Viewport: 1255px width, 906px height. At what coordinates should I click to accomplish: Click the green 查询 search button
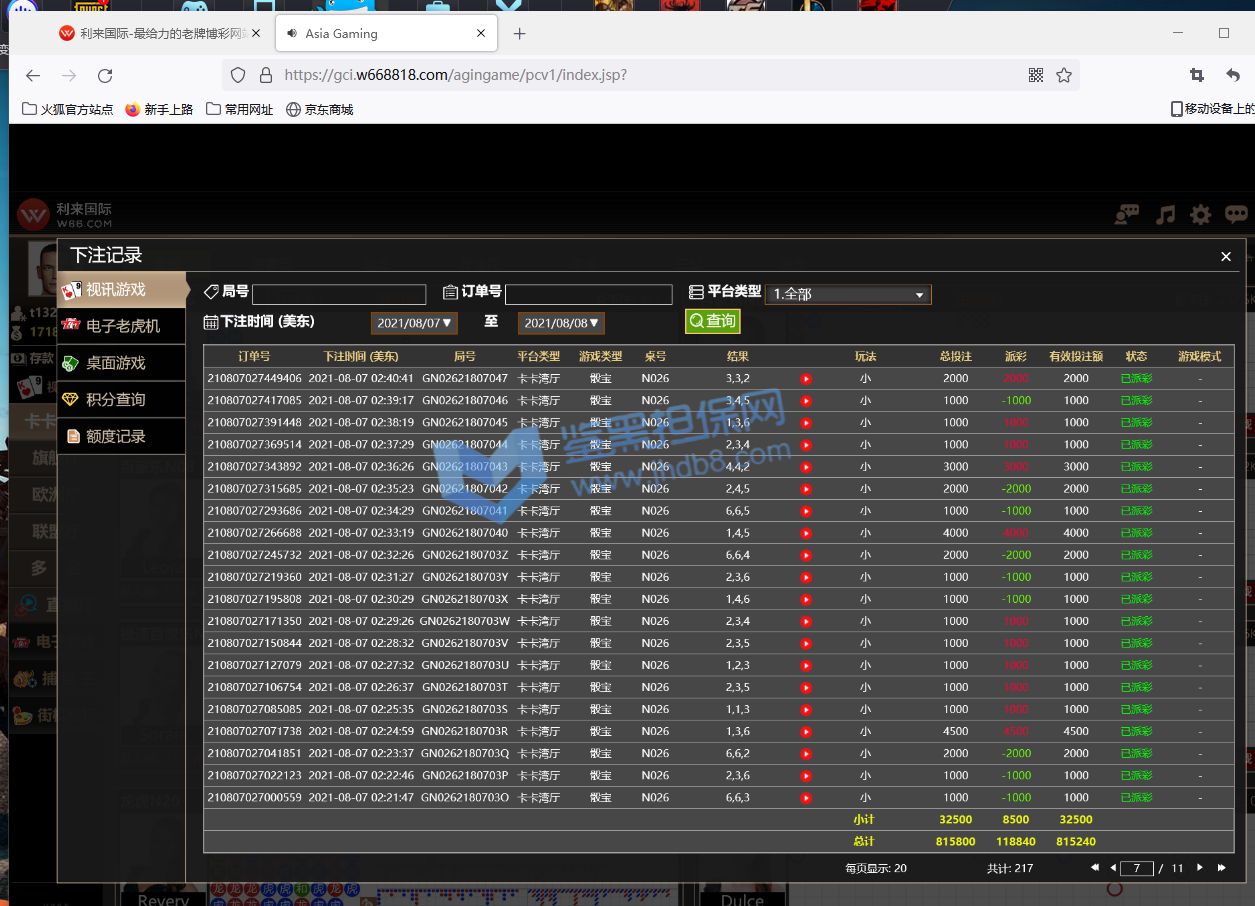click(712, 321)
